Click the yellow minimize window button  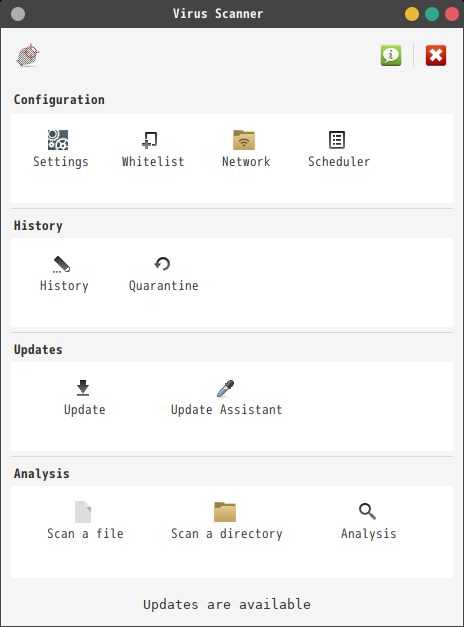tap(412, 14)
